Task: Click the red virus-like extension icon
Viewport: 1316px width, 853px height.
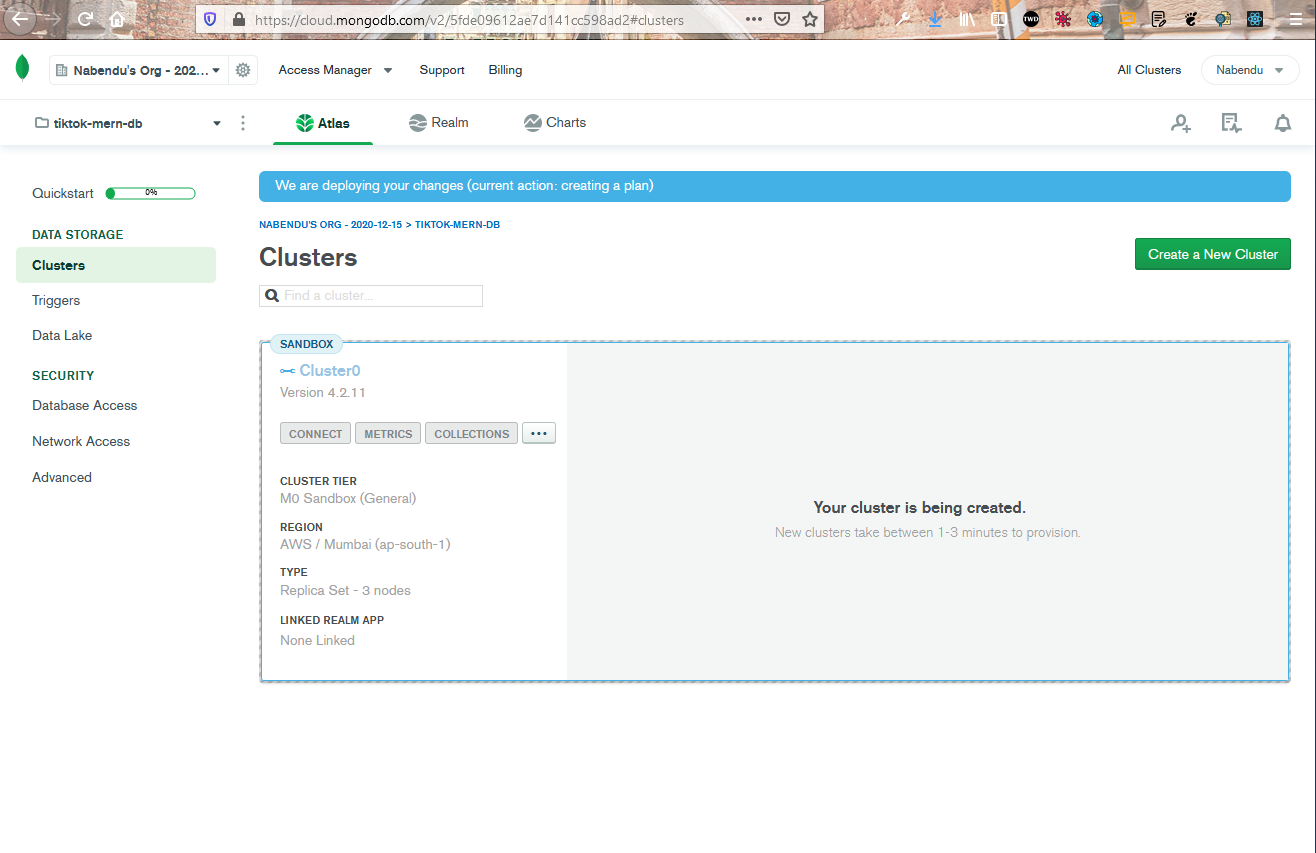Action: (1063, 19)
